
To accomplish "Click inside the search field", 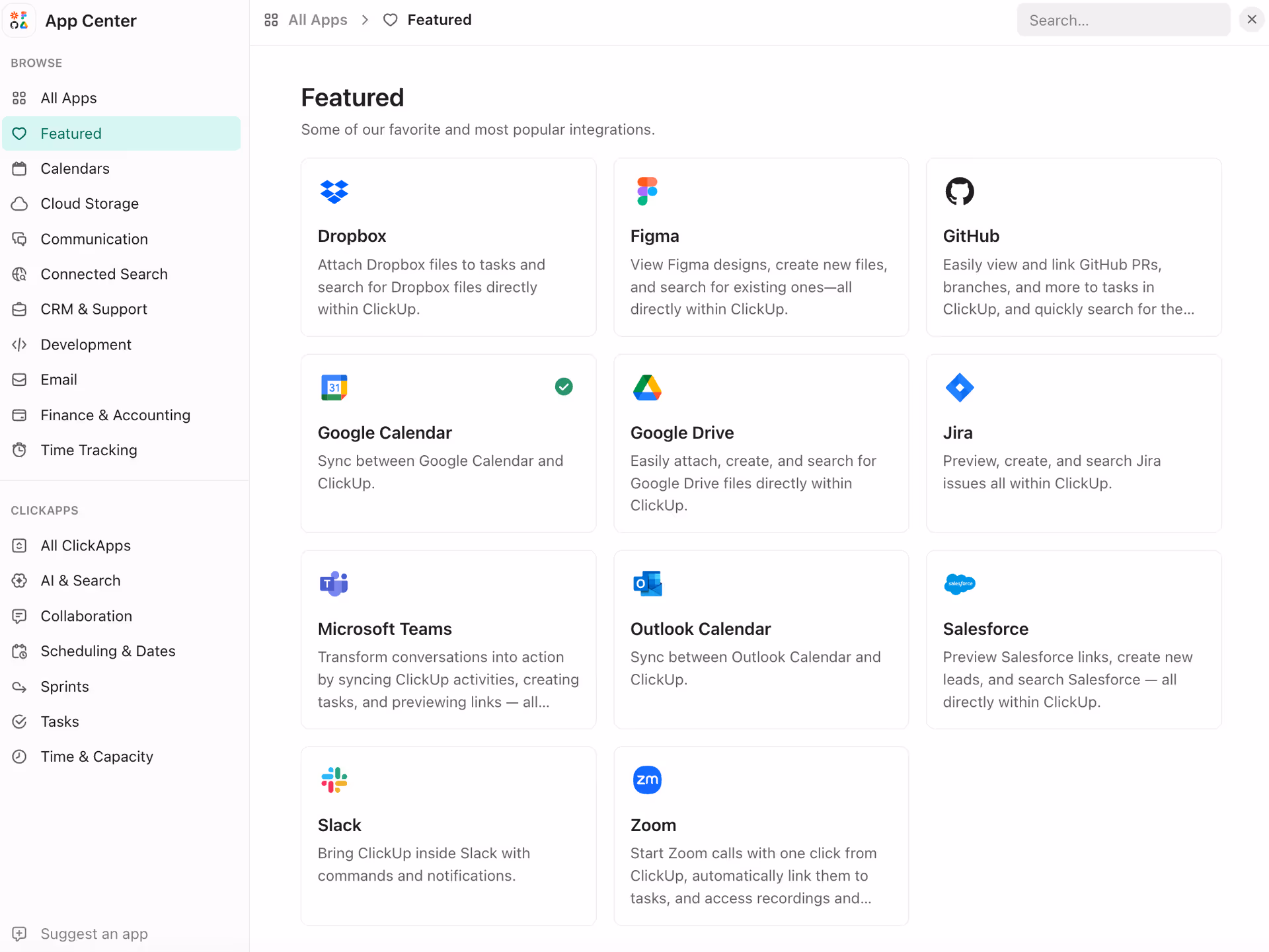I will click(1124, 20).
